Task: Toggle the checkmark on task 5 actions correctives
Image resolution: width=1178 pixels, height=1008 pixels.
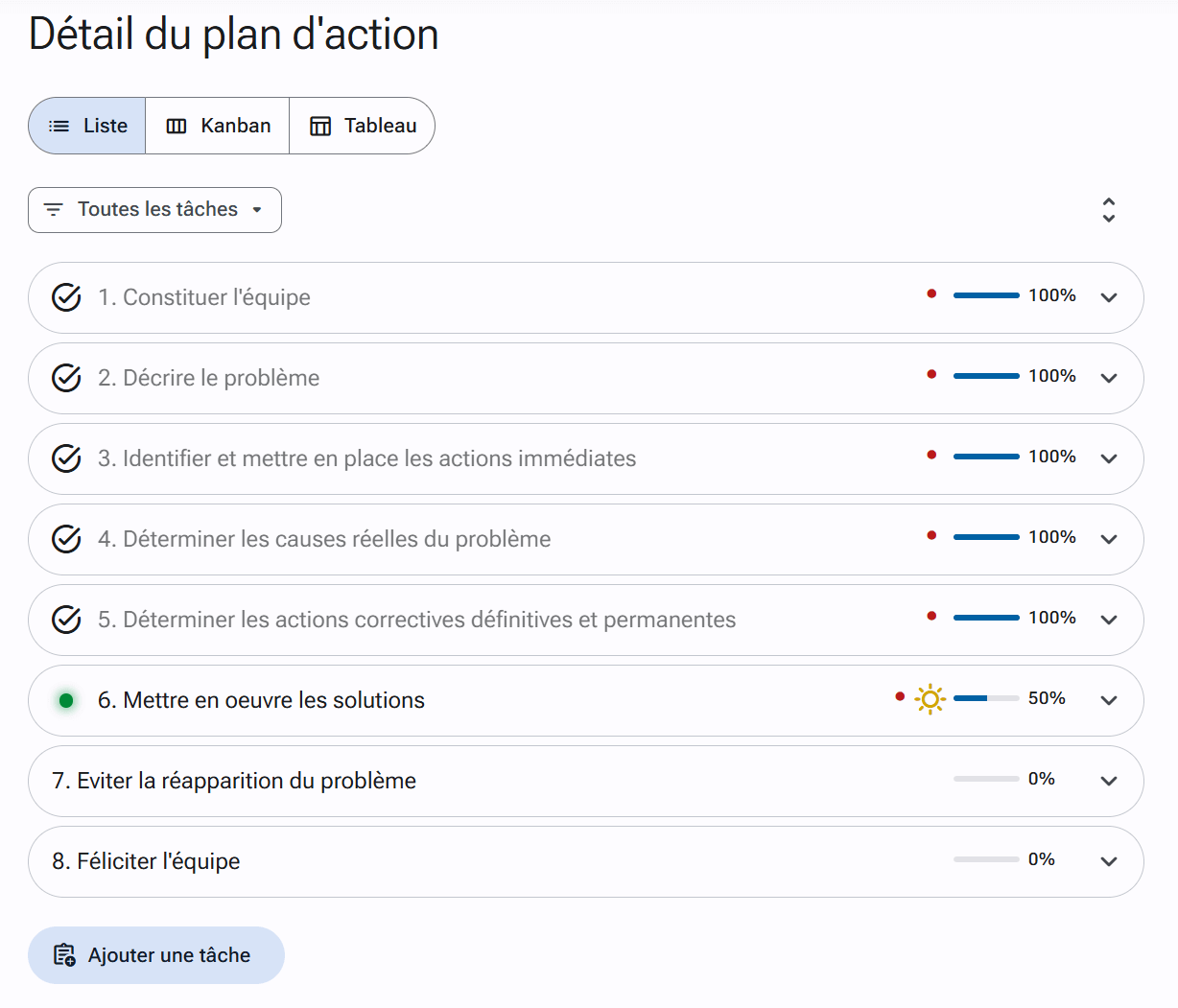Action: pyautogui.click(x=66, y=621)
